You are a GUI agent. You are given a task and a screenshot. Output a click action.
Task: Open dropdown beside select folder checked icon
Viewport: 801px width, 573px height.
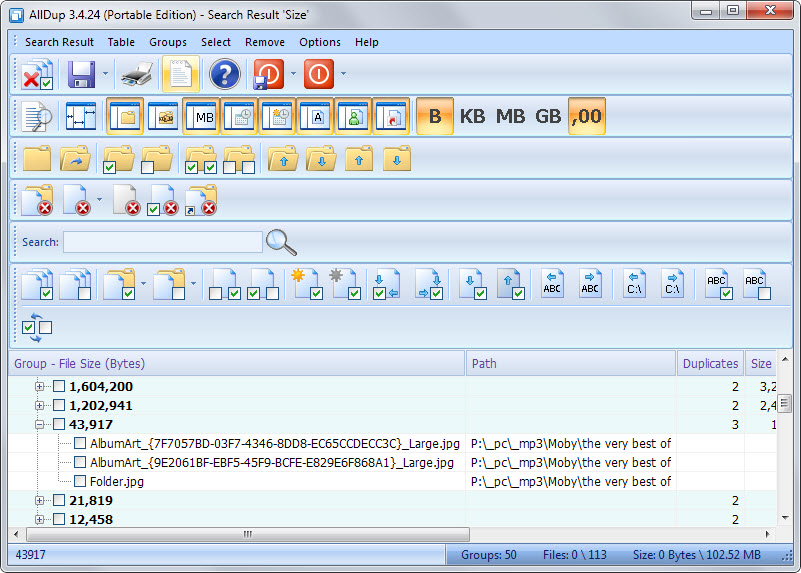pos(143,283)
